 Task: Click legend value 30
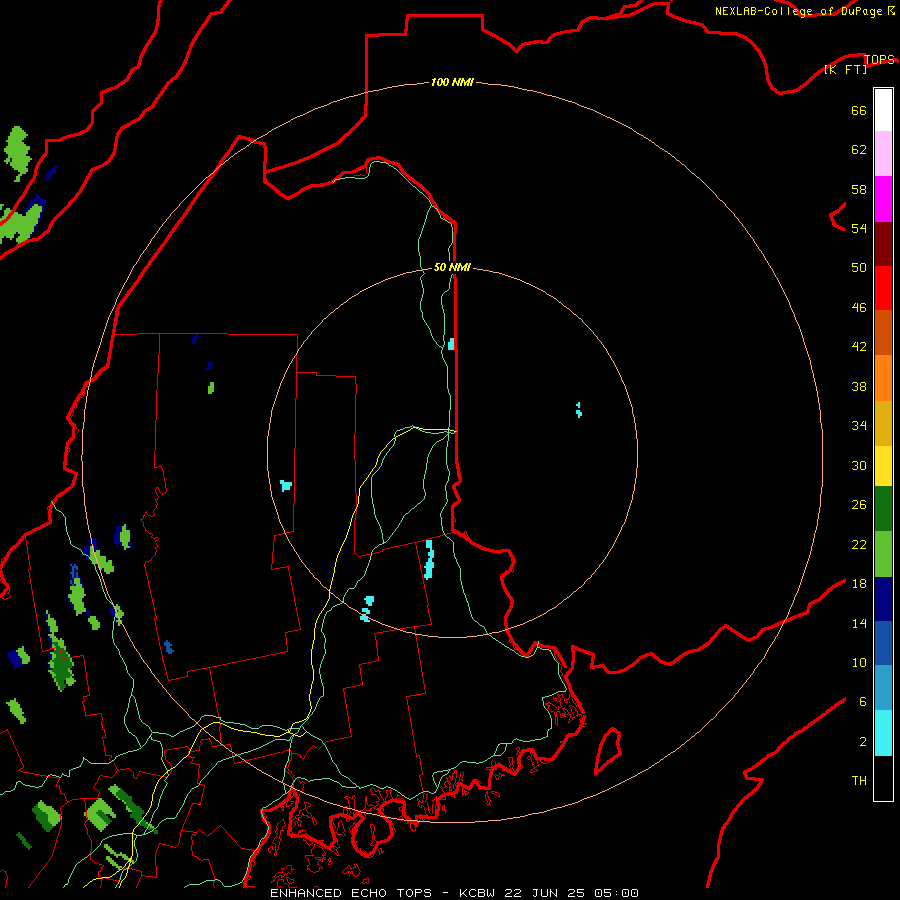(x=859, y=465)
